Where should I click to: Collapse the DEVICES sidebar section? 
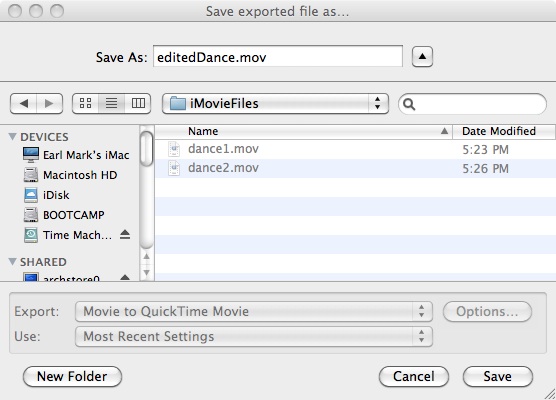[x=12, y=137]
